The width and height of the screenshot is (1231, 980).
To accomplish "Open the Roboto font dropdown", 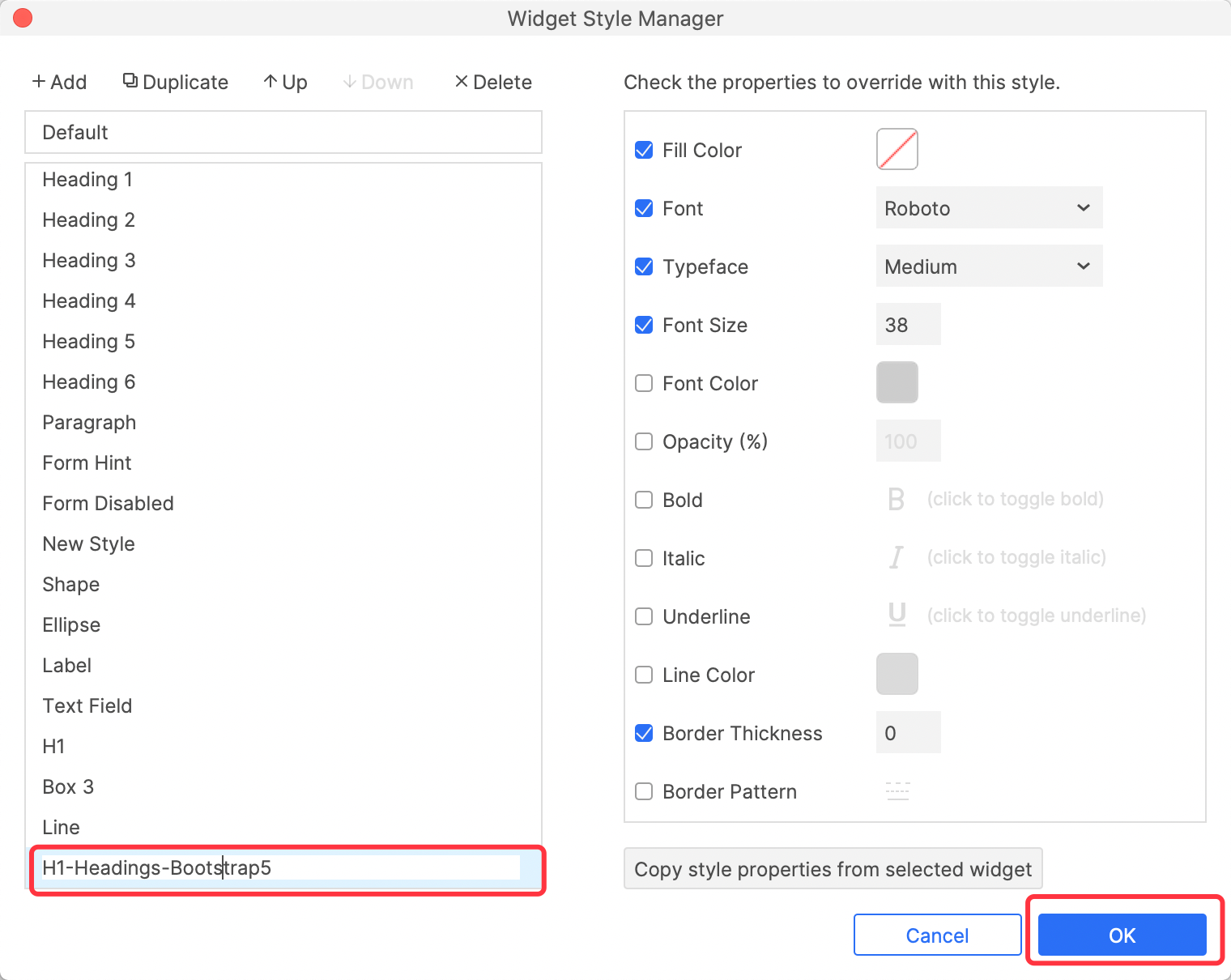I will (989, 208).
